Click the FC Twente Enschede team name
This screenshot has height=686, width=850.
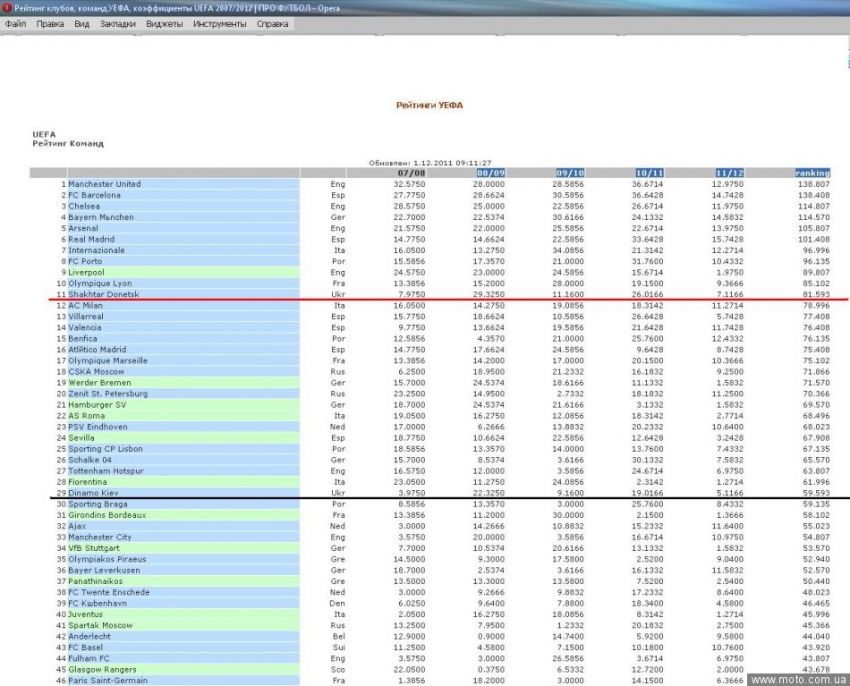[109, 592]
